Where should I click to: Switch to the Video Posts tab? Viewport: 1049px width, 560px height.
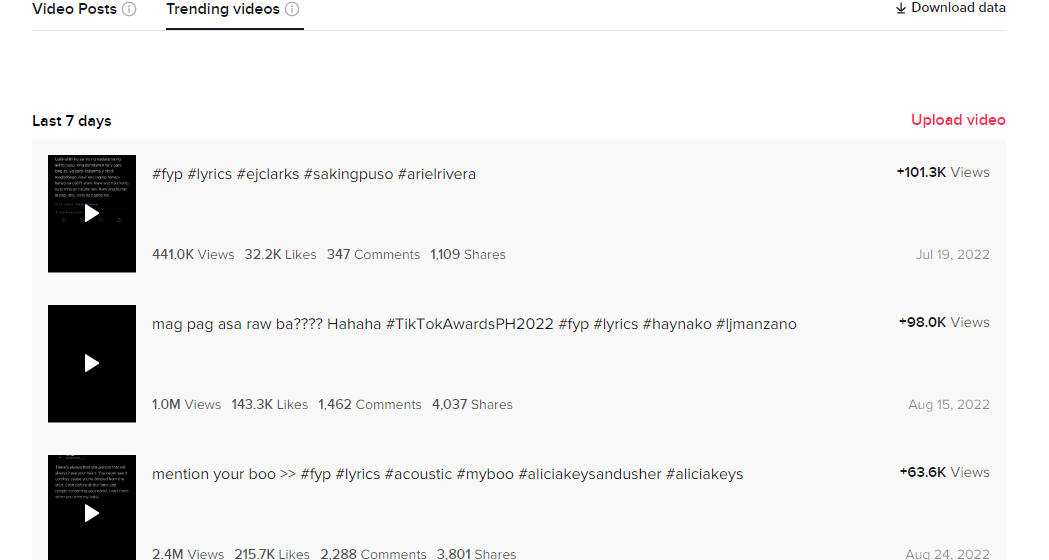point(74,9)
